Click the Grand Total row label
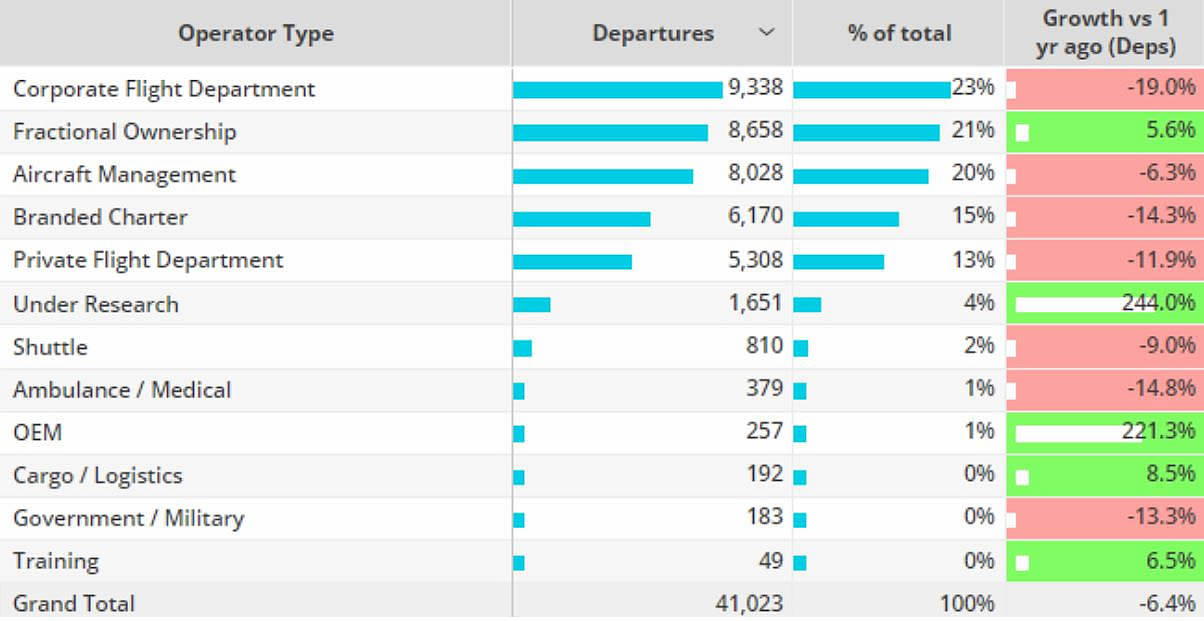 pos(74,604)
